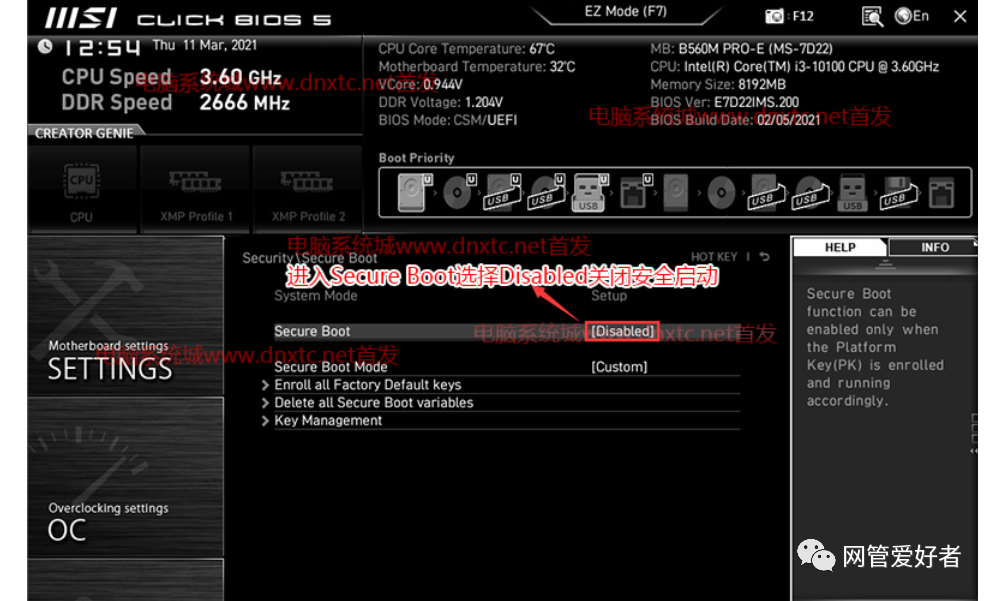Select UEFI USB CD/DVD boot device icon

coord(546,192)
